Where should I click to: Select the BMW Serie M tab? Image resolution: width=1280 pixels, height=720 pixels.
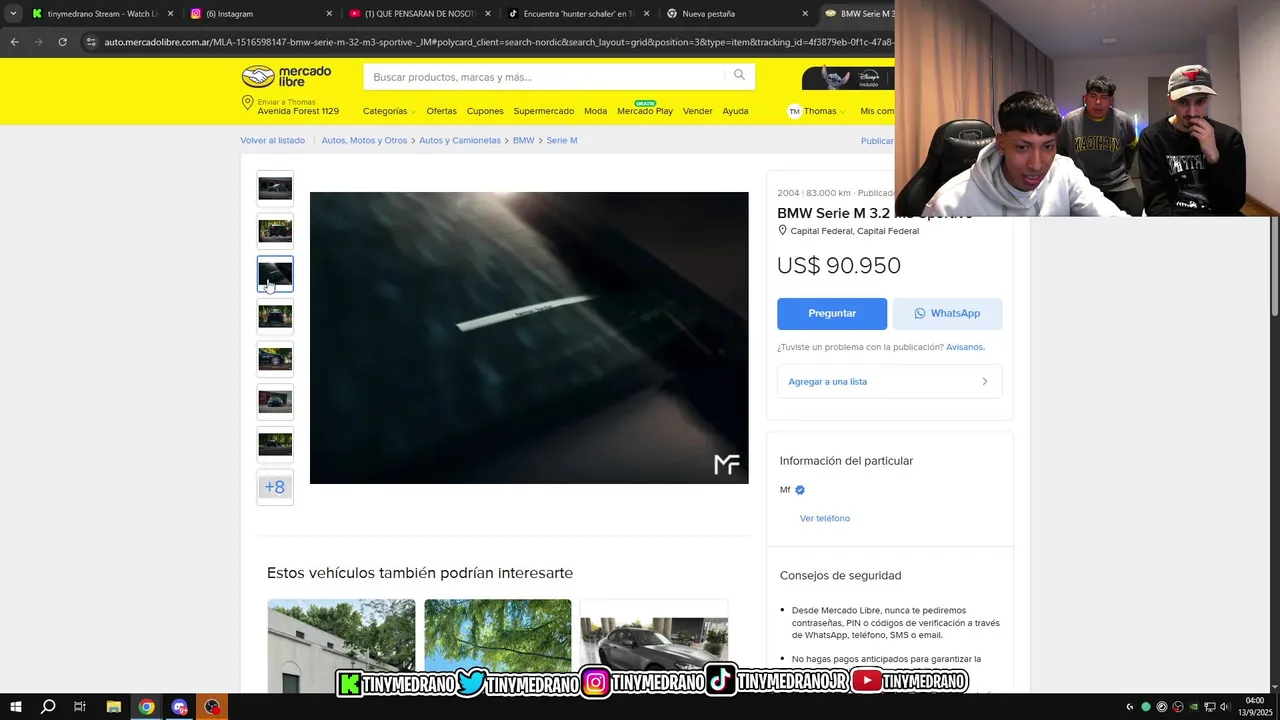click(x=858, y=14)
